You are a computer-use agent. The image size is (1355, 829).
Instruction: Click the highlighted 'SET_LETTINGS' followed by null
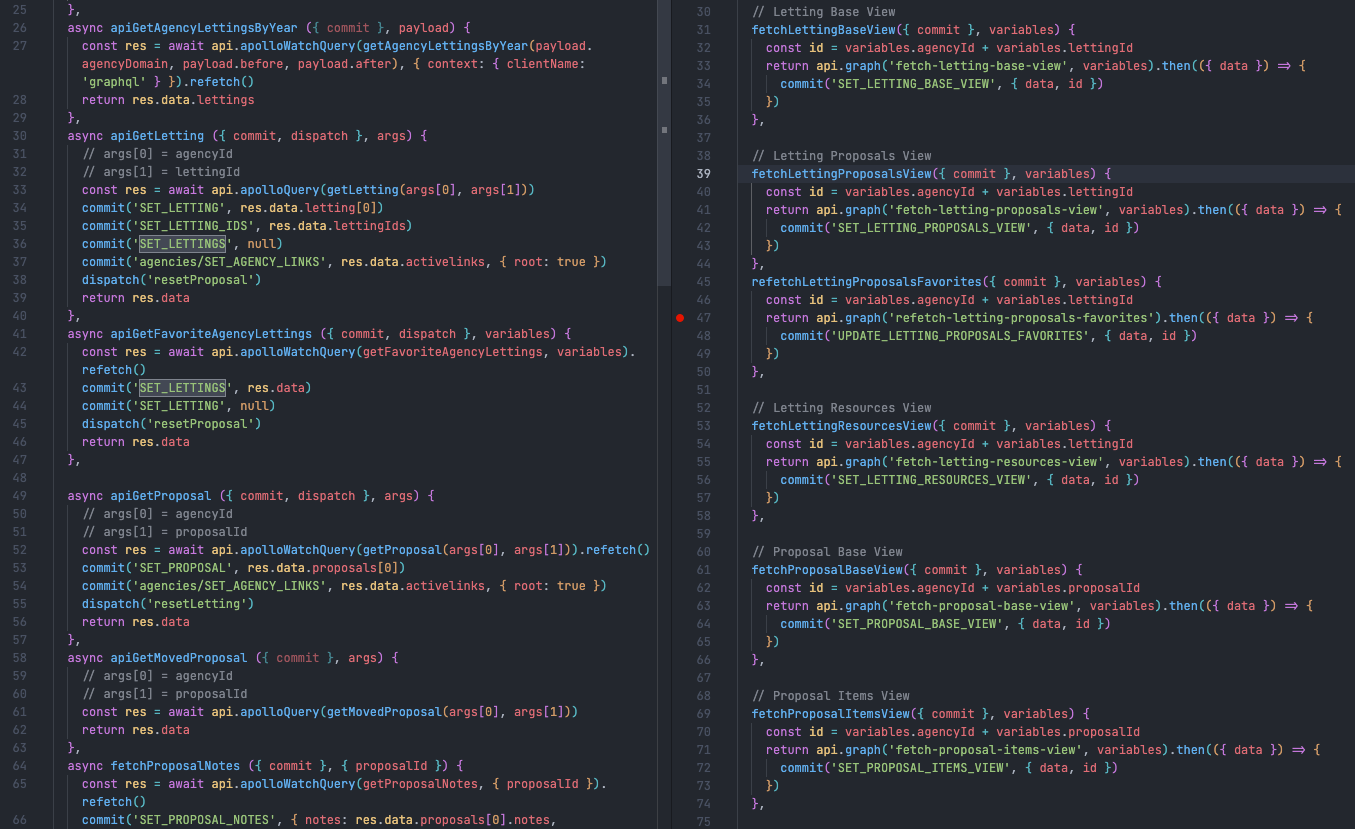pyautogui.click(x=182, y=244)
